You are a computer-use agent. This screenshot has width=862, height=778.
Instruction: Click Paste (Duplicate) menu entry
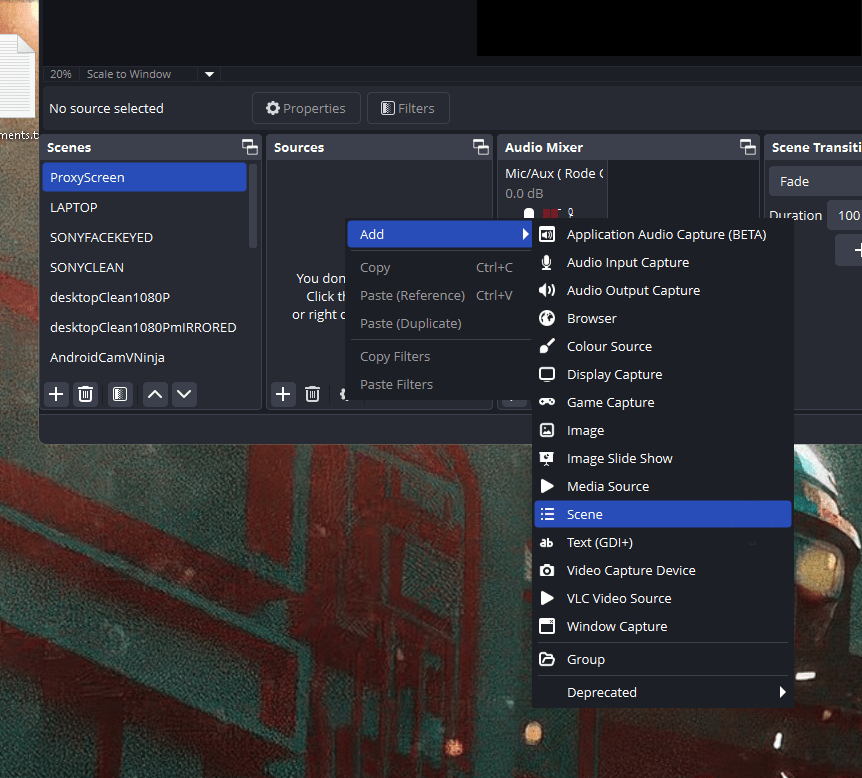tap(440, 324)
